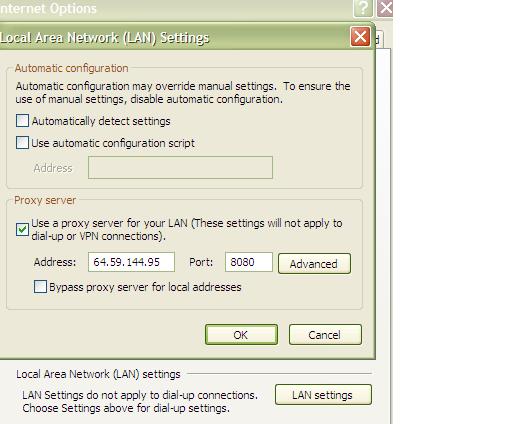Image resolution: width=512 pixels, height=424 pixels.
Task: Click the proxy Address field showing 64.59.144.95
Action: click(131, 262)
